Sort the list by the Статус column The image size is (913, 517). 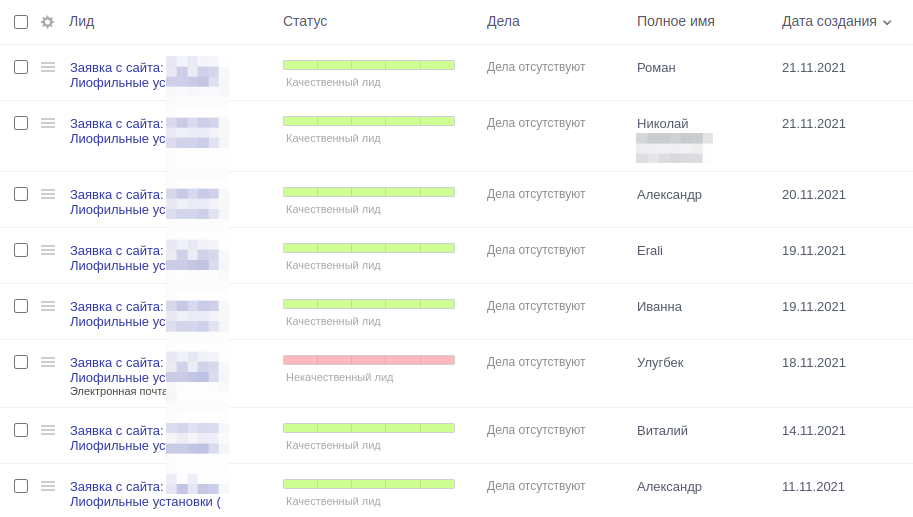[x=305, y=22]
